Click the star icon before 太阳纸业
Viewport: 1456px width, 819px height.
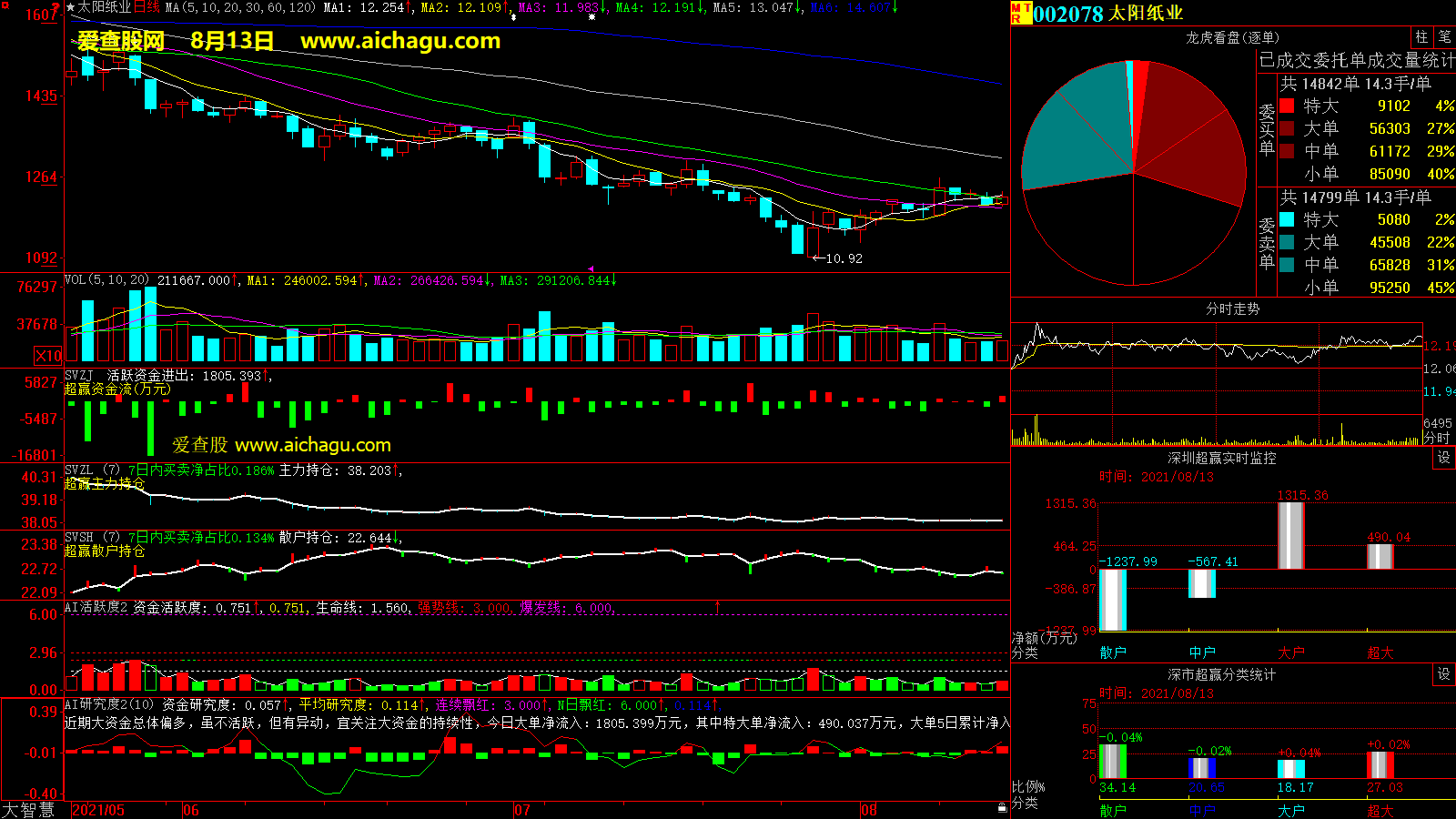[x=71, y=7]
